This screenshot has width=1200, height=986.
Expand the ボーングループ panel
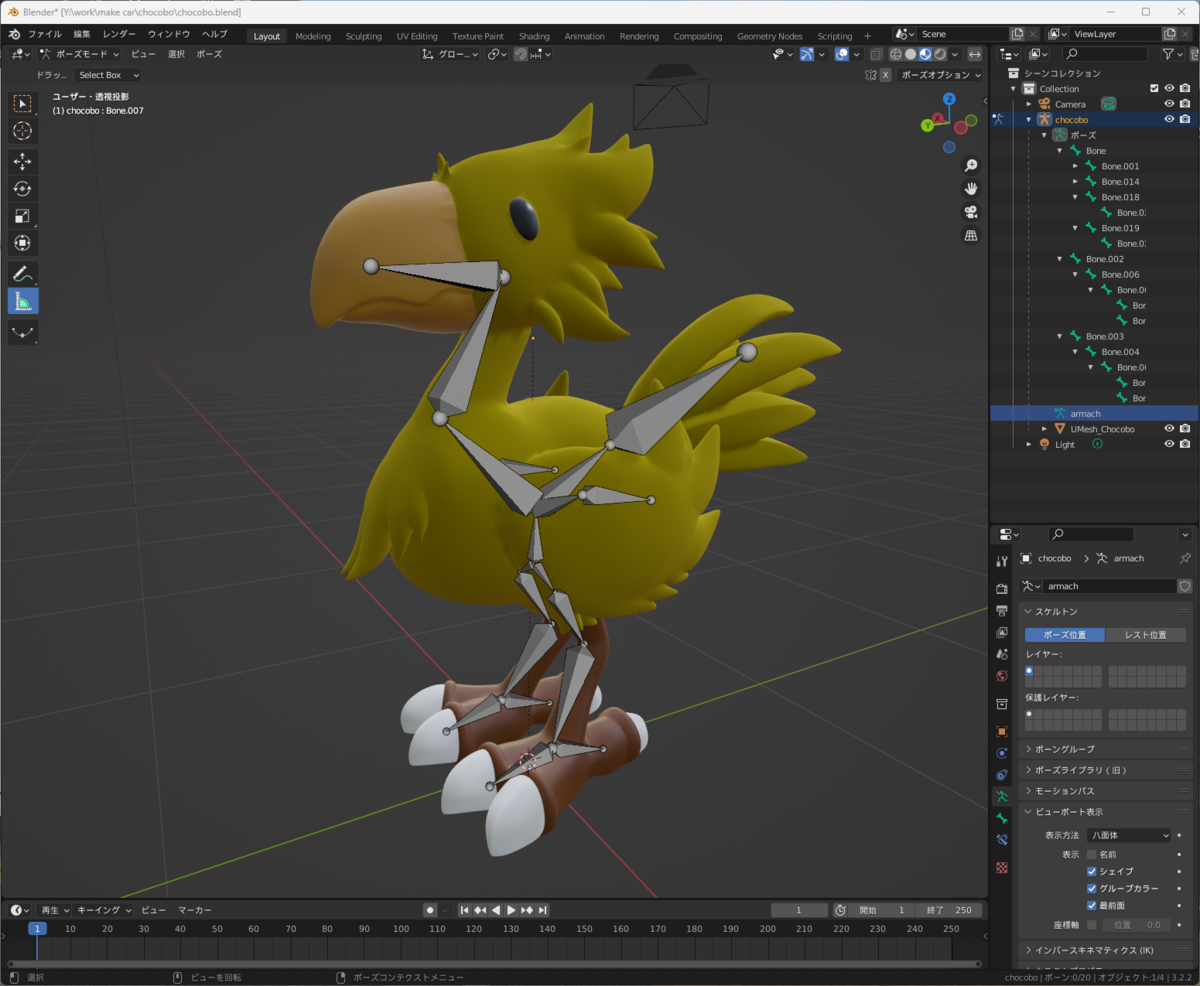point(1106,749)
